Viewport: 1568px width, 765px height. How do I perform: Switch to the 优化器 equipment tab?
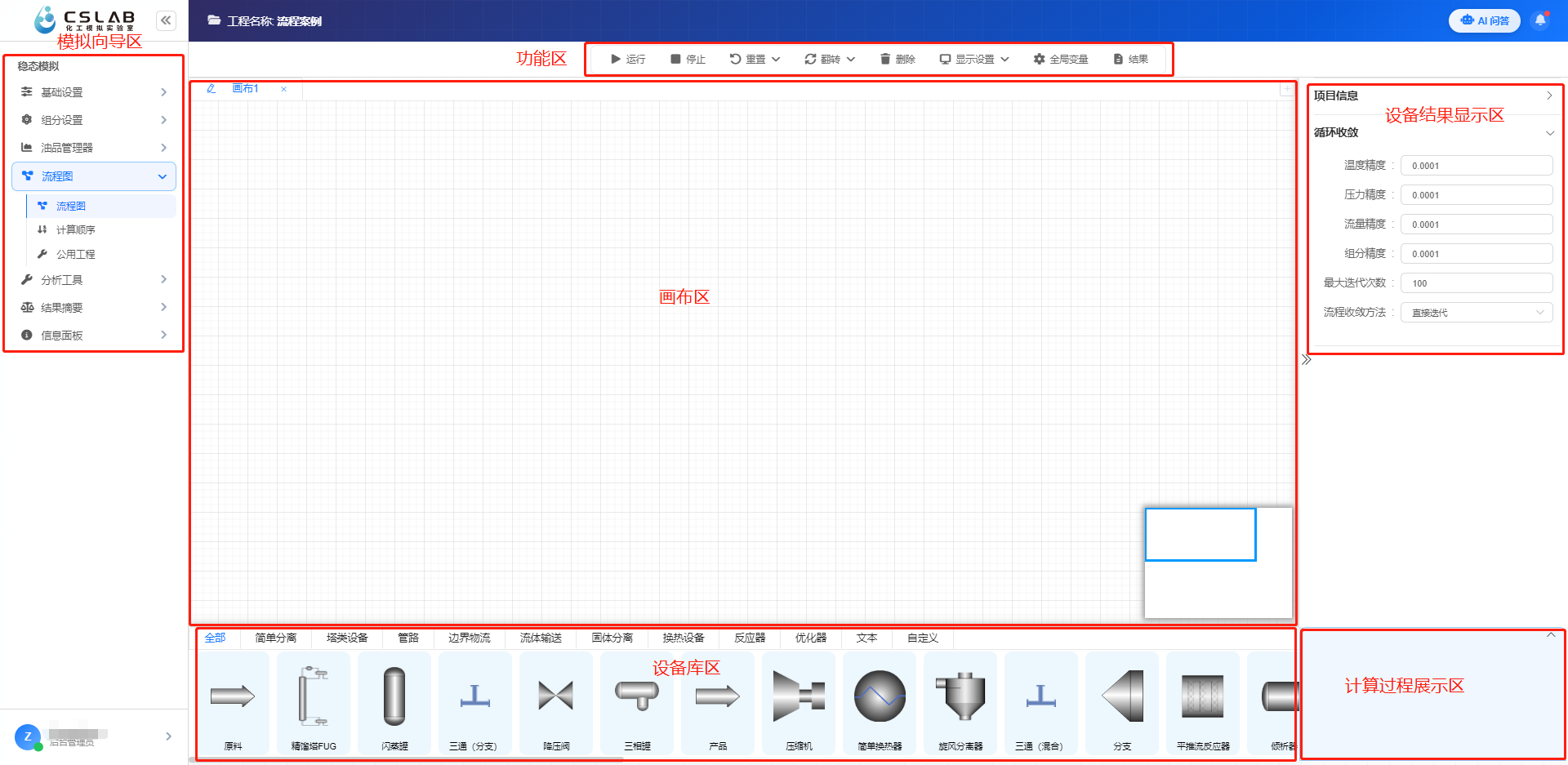tap(811, 638)
